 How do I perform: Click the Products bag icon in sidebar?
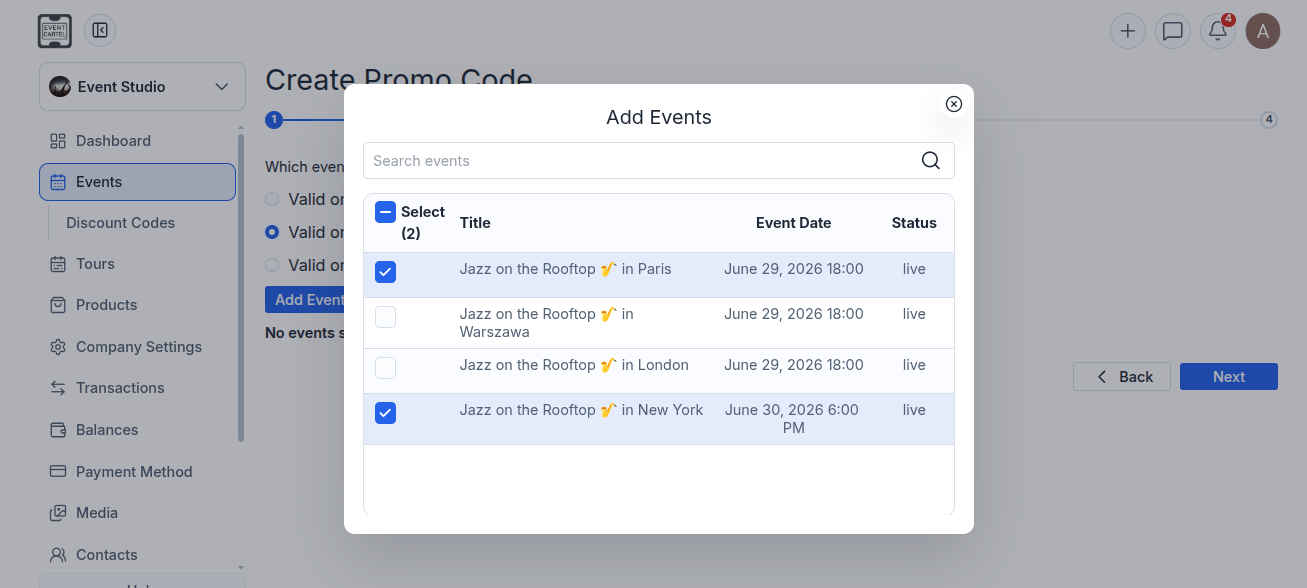[x=58, y=305]
